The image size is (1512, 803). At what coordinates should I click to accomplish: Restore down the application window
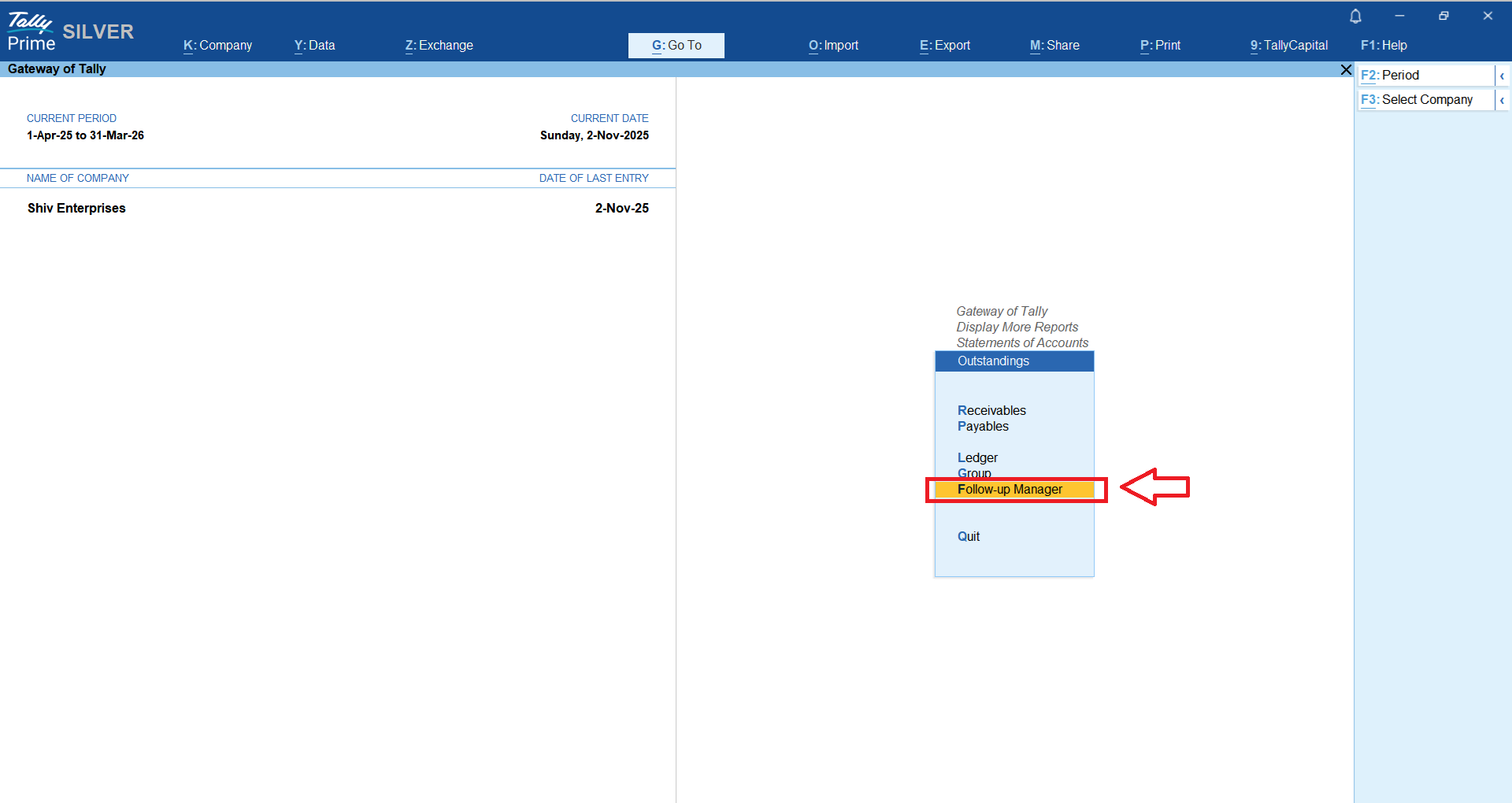(1443, 16)
